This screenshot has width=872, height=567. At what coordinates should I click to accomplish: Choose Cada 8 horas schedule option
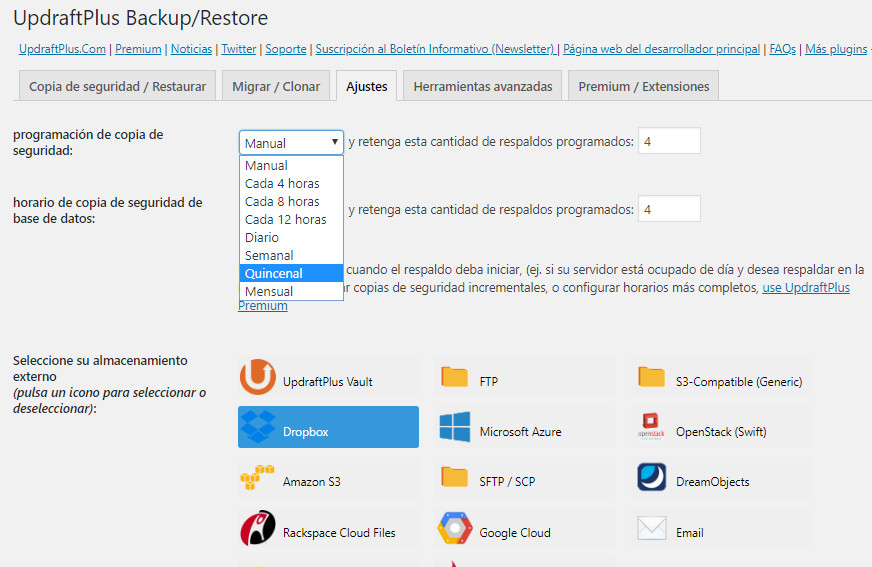(x=291, y=201)
